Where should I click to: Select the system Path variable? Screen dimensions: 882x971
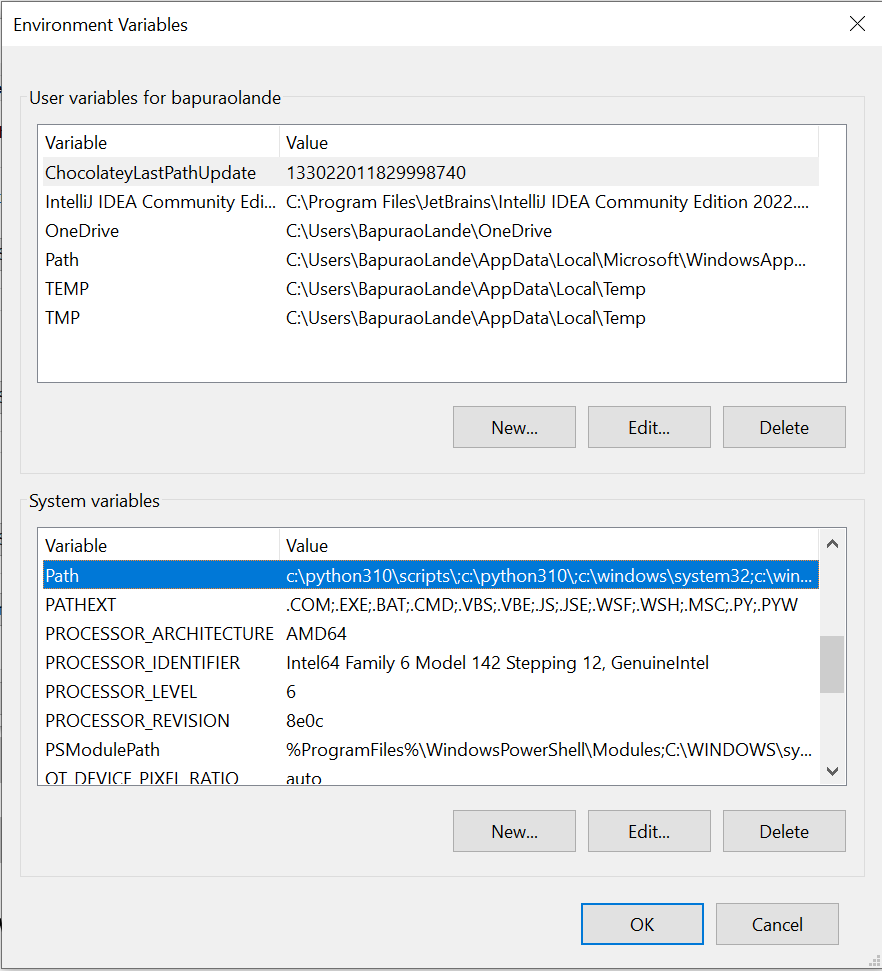tap(62, 576)
